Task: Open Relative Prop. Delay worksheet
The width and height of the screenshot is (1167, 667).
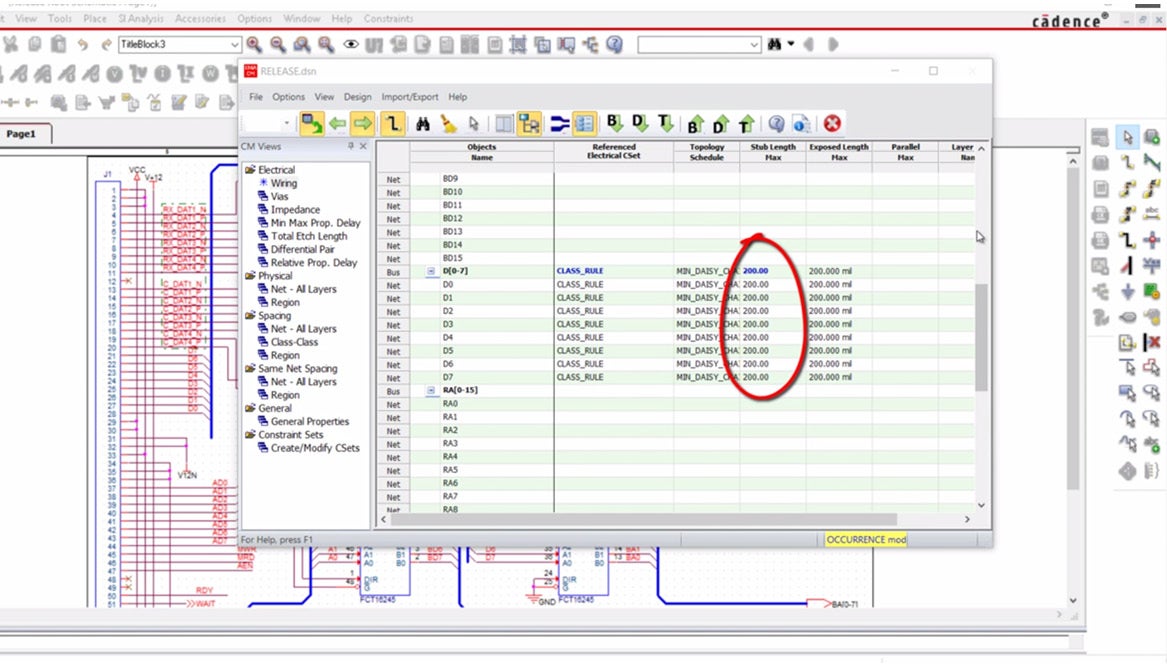Action: (313, 263)
